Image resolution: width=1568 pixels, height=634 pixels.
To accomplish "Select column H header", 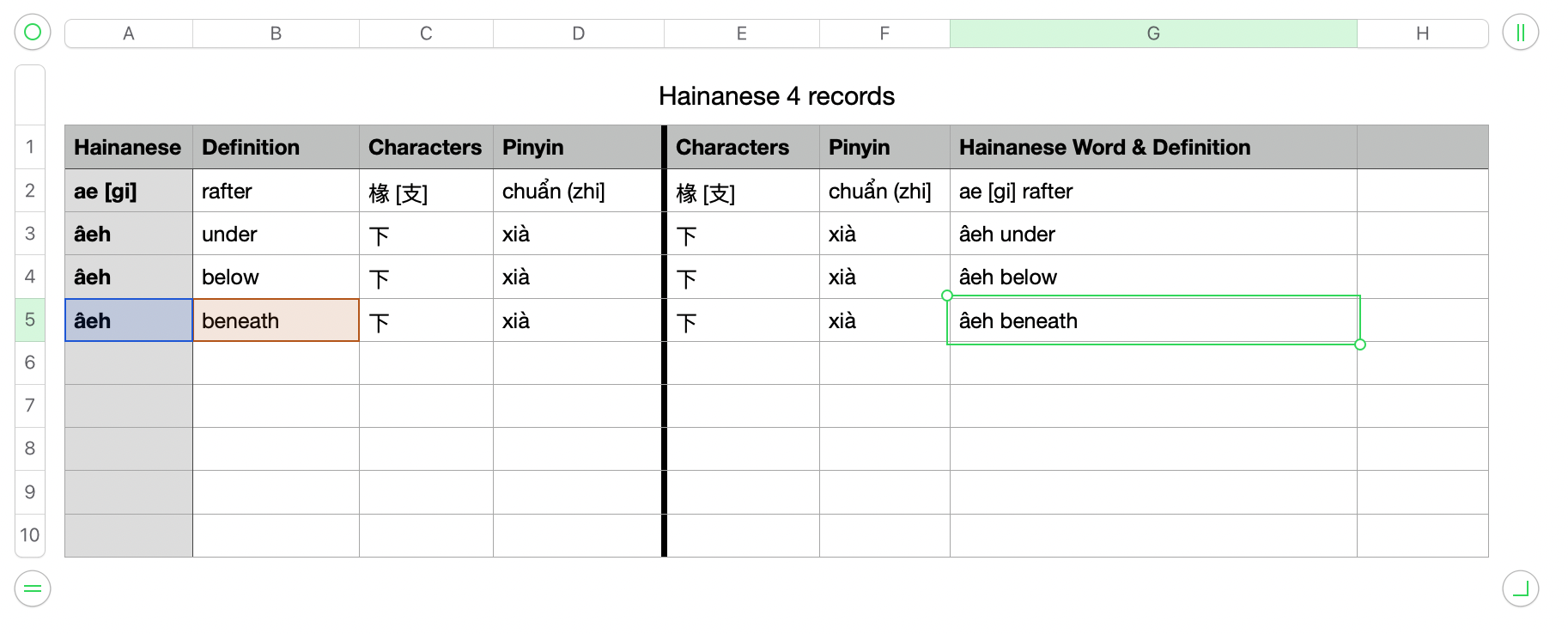I will pyautogui.click(x=1423, y=34).
